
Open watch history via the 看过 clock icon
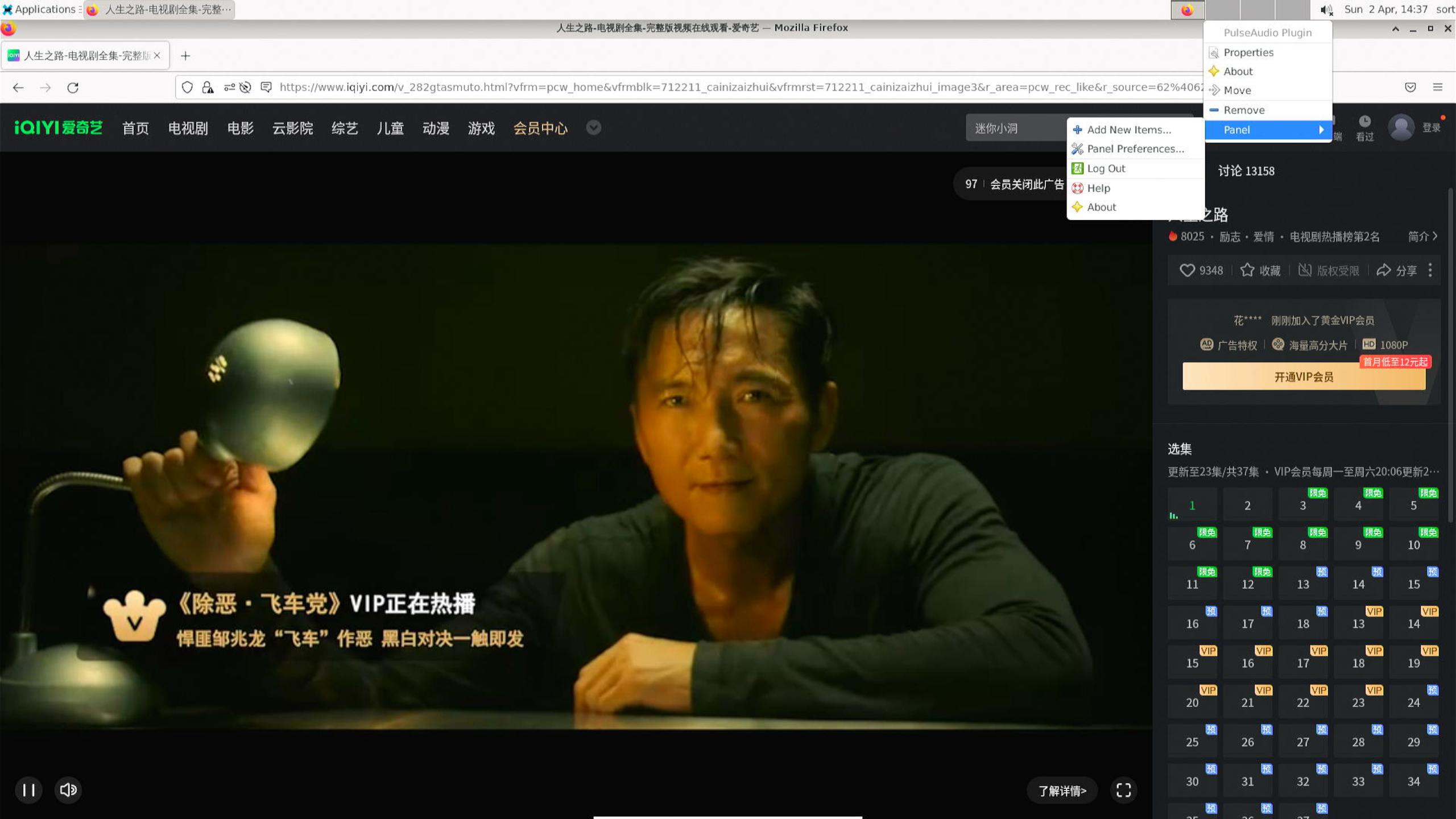point(1365,124)
